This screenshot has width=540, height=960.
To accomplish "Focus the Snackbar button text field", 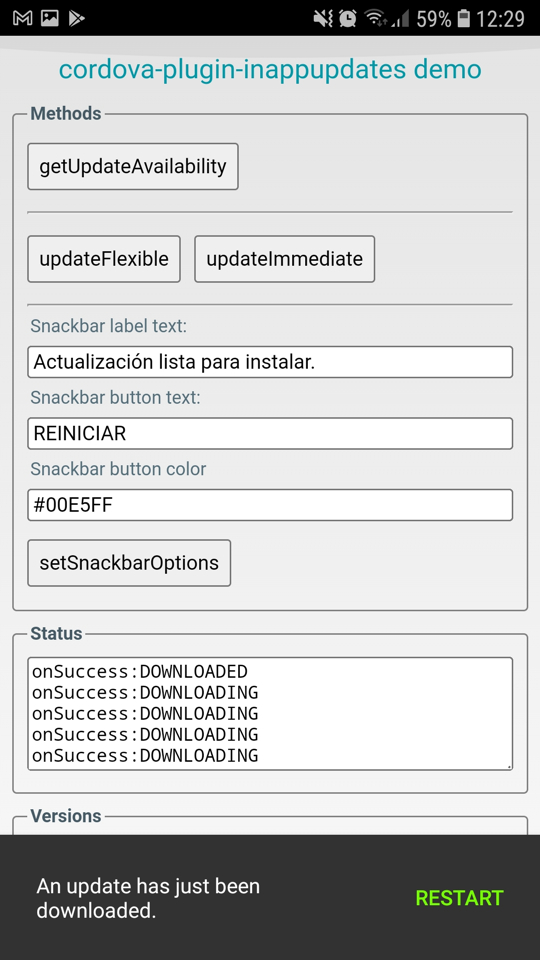I will [x=270, y=433].
